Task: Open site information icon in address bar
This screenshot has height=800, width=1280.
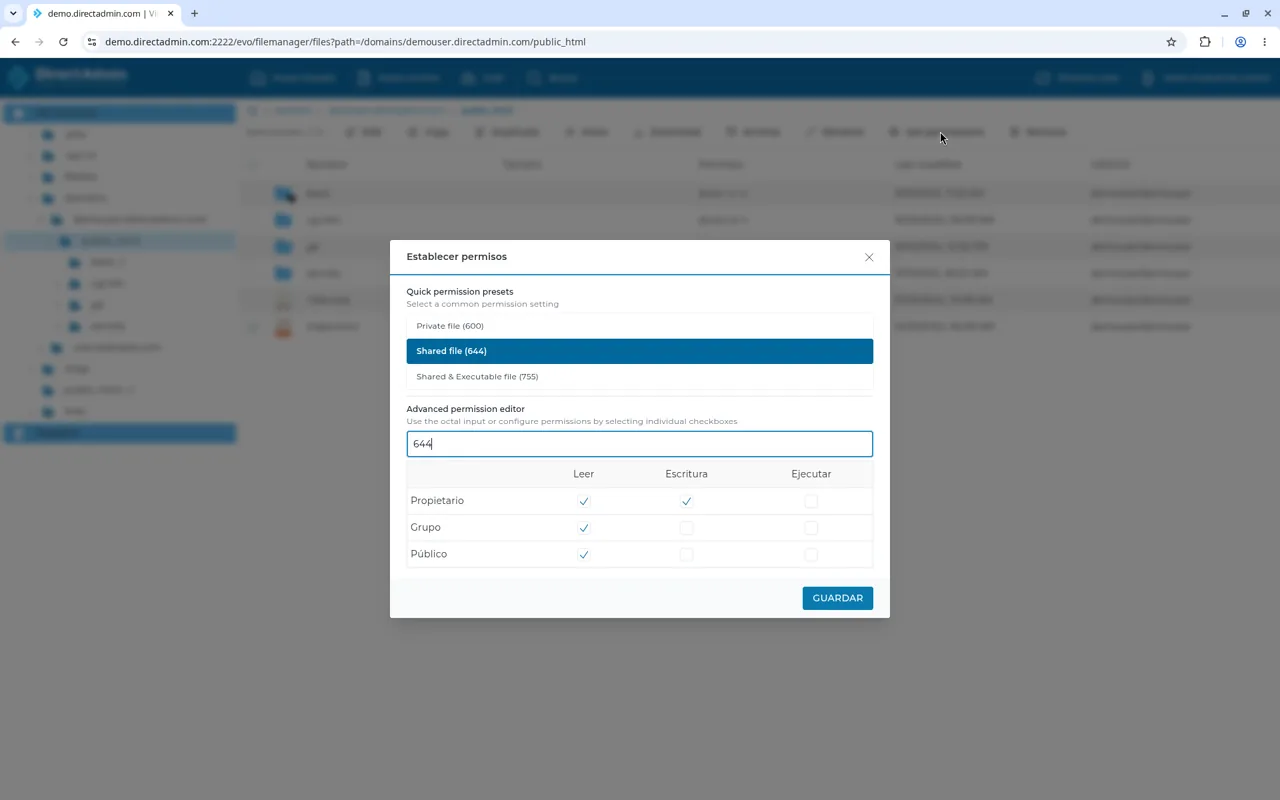Action: click(x=91, y=42)
